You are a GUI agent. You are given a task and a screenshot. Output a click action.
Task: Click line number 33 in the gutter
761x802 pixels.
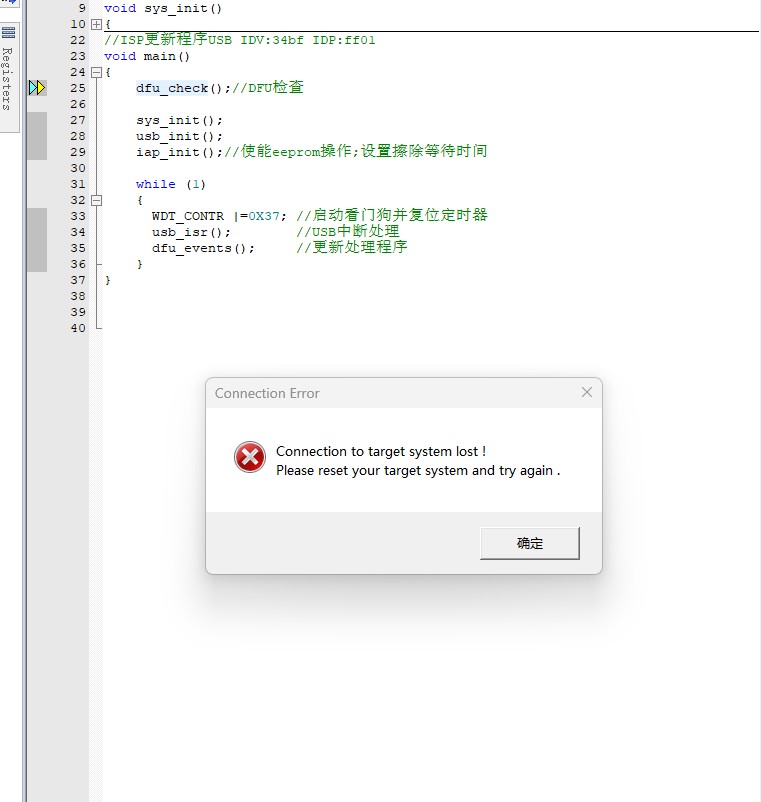pyautogui.click(x=78, y=216)
